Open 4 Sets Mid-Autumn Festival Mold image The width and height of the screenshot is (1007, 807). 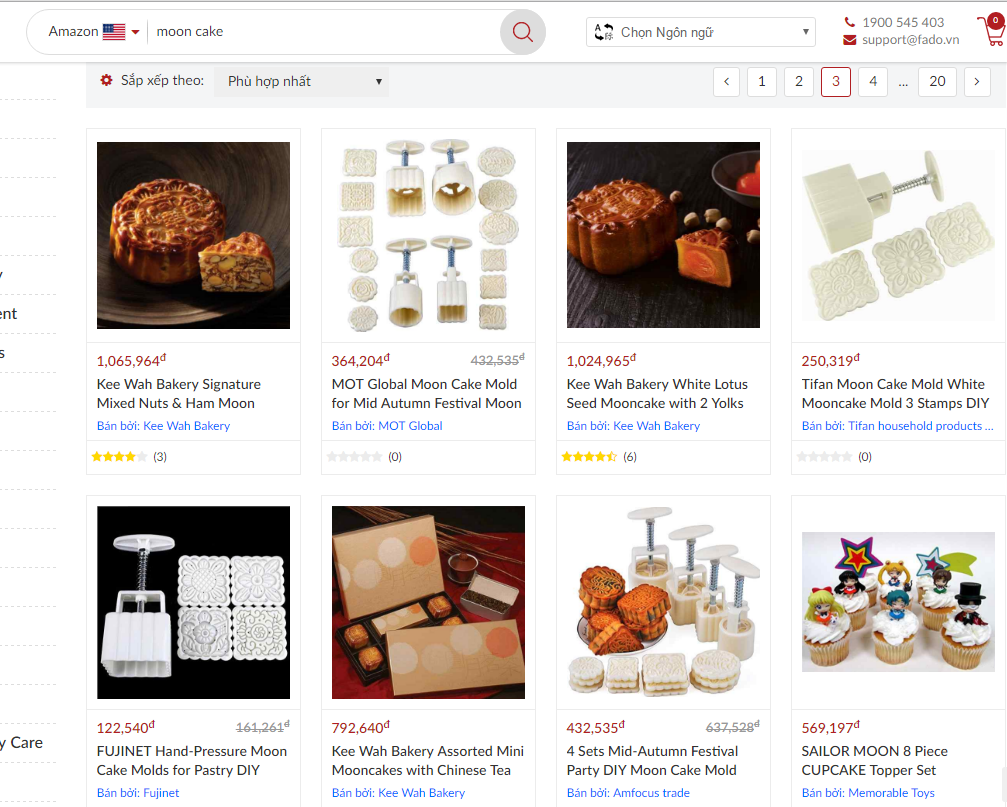(663, 602)
